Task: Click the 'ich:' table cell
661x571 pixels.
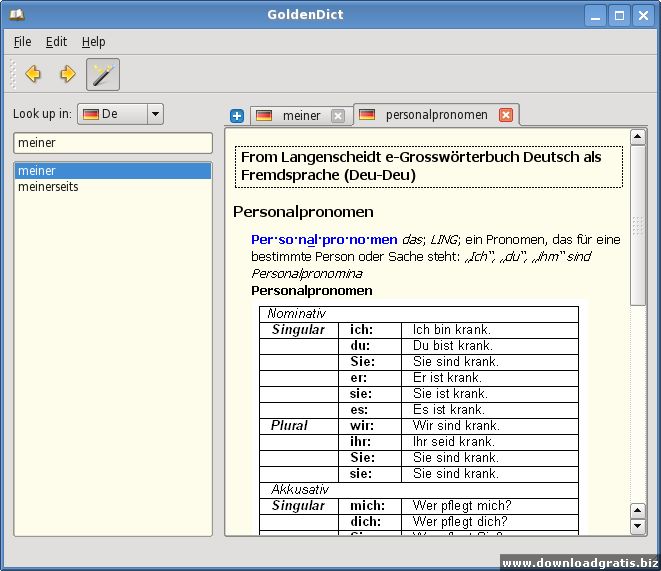Action: [x=370, y=330]
